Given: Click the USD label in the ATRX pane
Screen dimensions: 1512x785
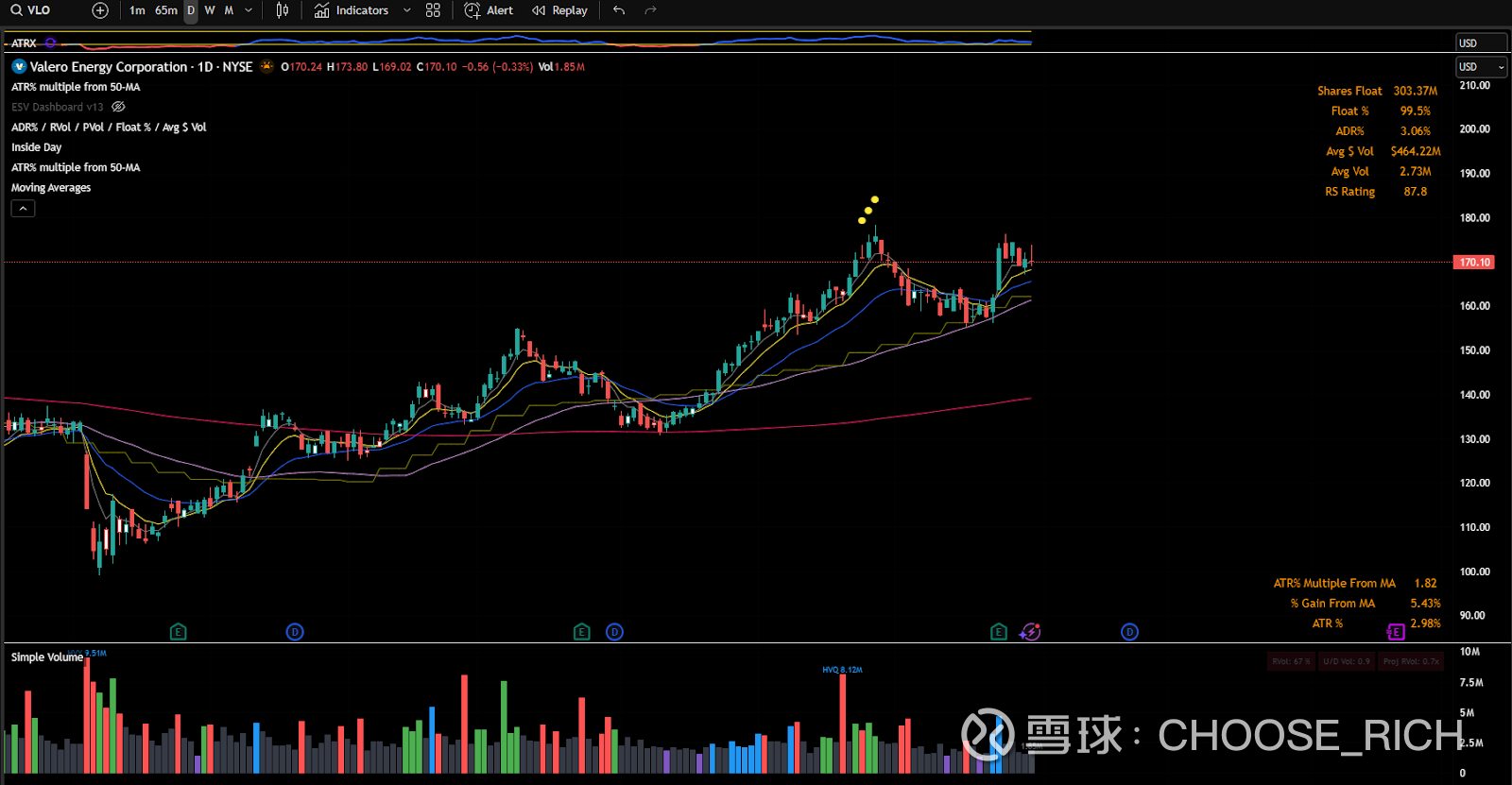Looking at the screenshot, I should [x=1468, y=43].
